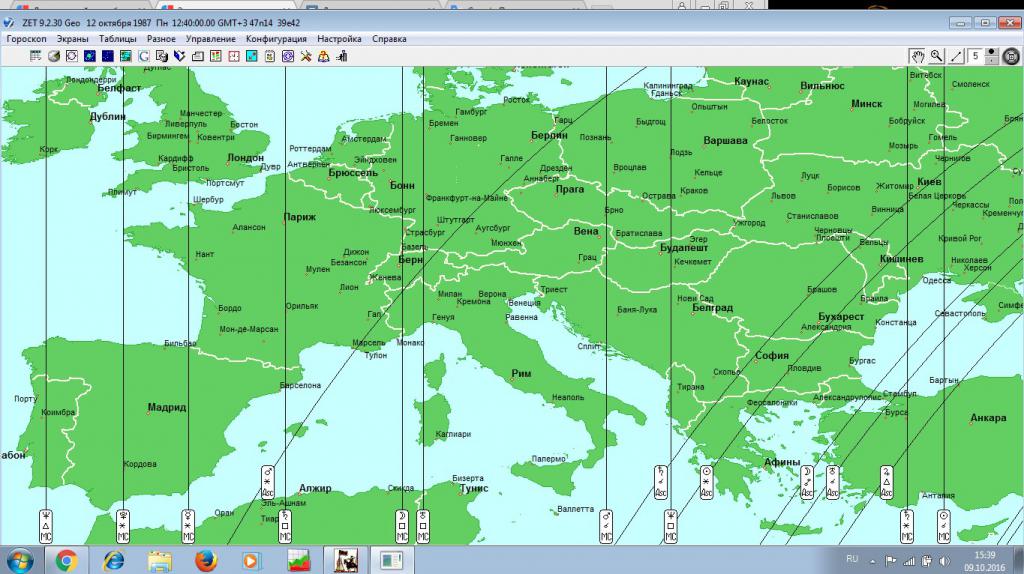
Task: Click the Moon square MC line label
Action: click(x=402, y=526)
